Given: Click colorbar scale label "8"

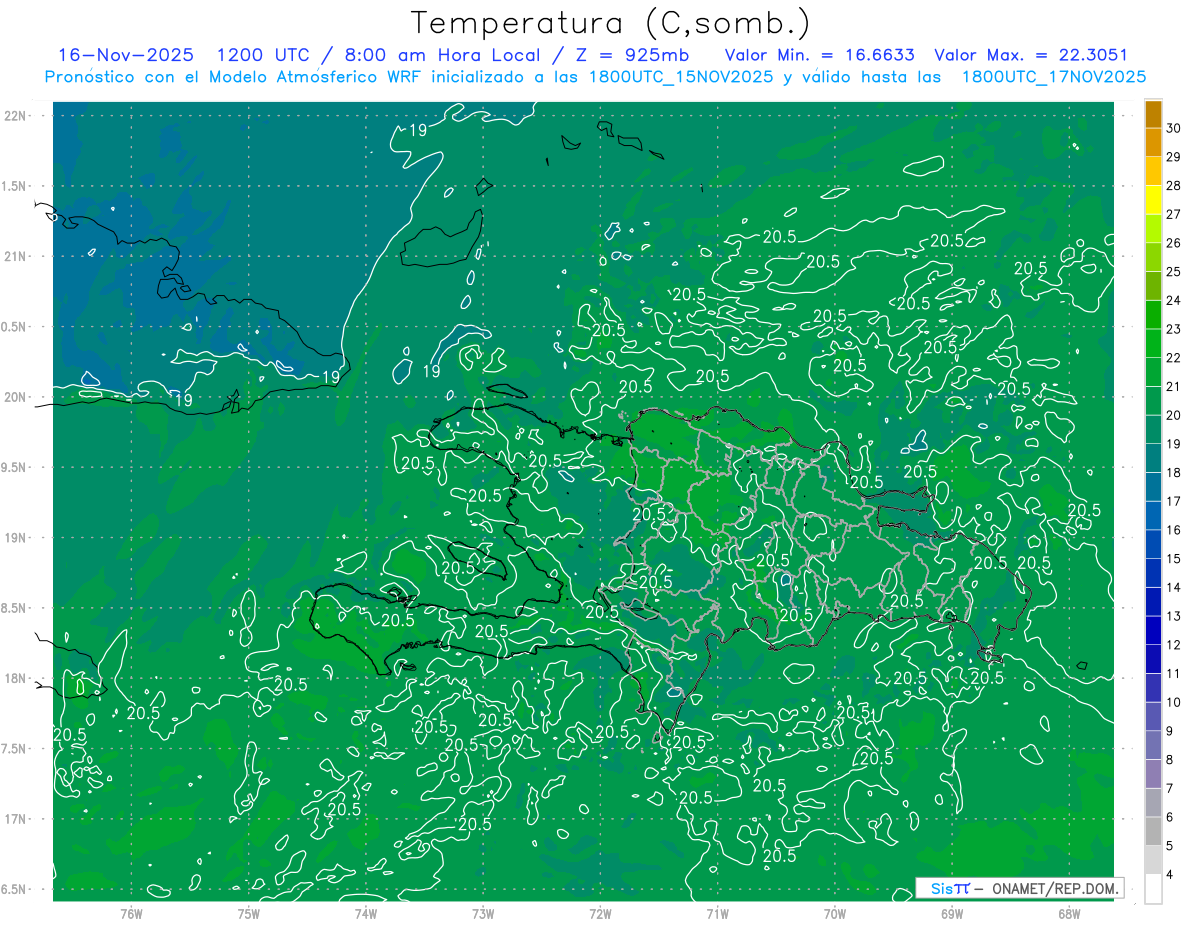Looking at the screenshot, I should [1170, 760].
